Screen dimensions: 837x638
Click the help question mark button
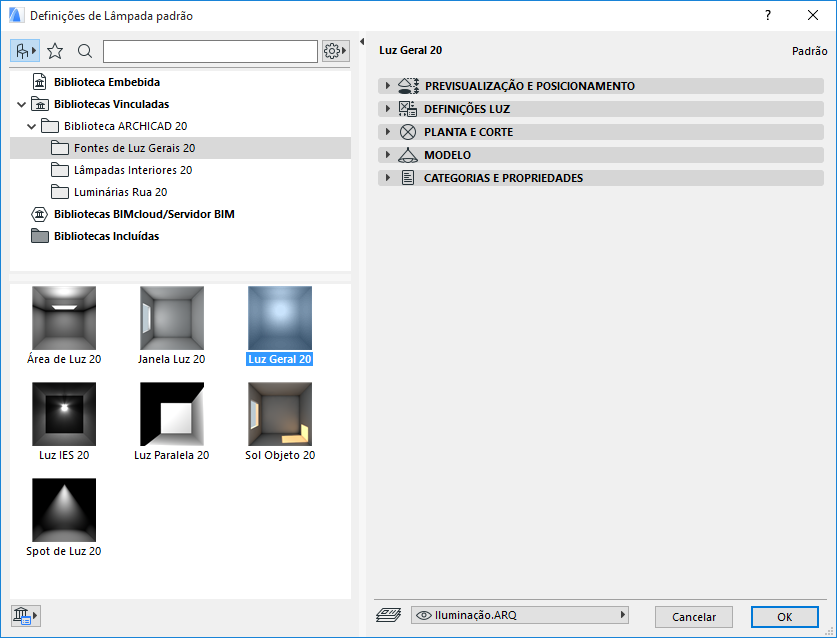pyautogui.click(x=768, y=15)
